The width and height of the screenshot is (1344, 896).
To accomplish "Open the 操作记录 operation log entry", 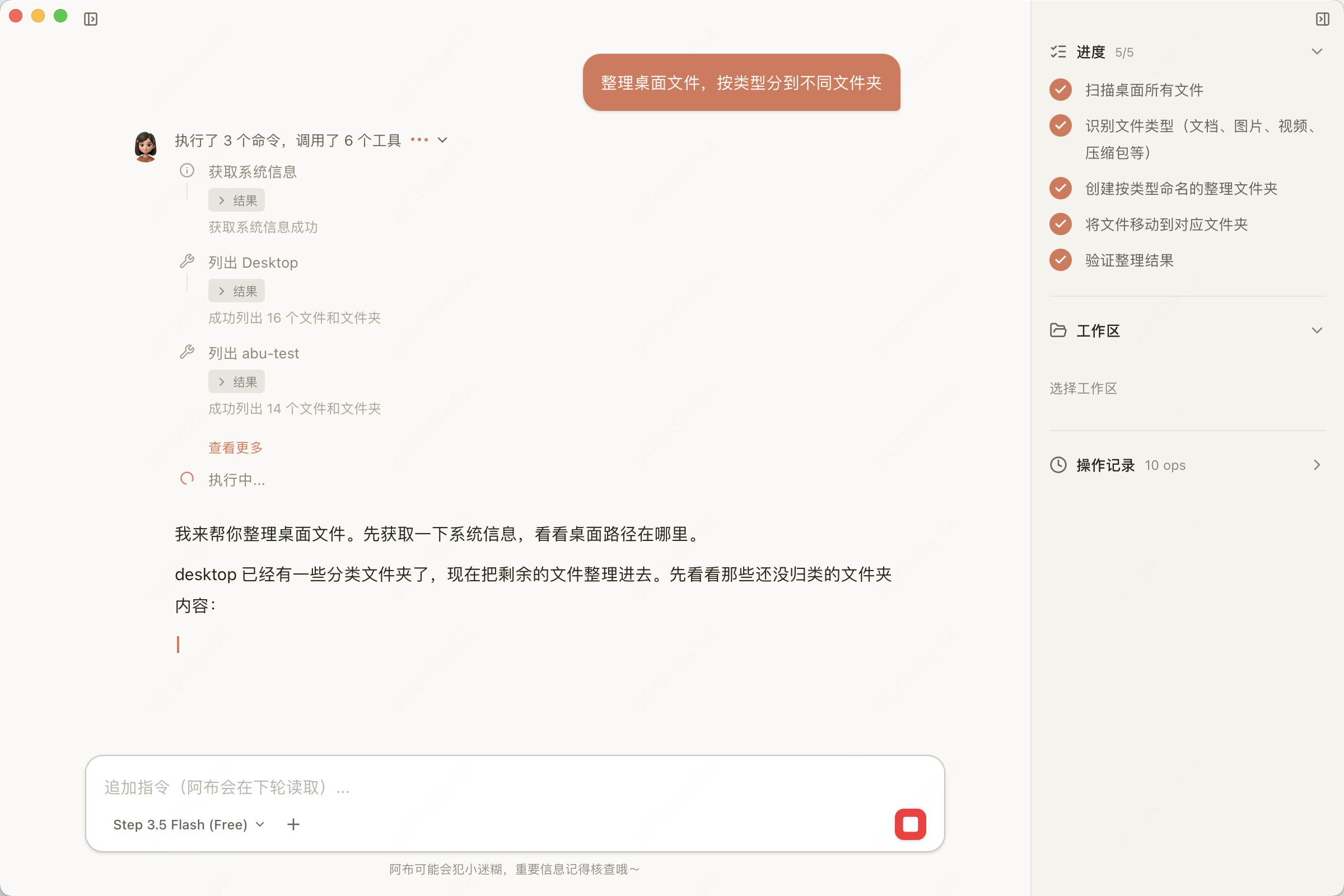I will click(1317, 465).
